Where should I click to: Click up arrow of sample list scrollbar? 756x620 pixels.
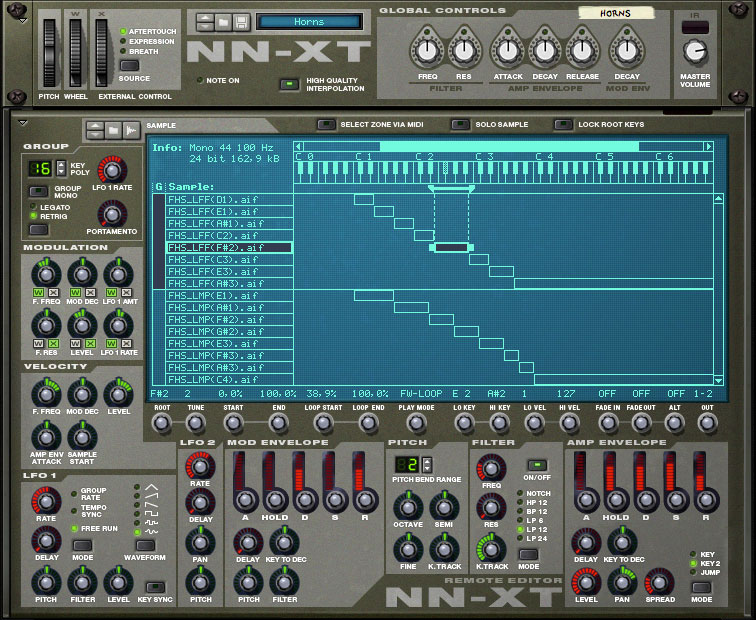(718, 198)
